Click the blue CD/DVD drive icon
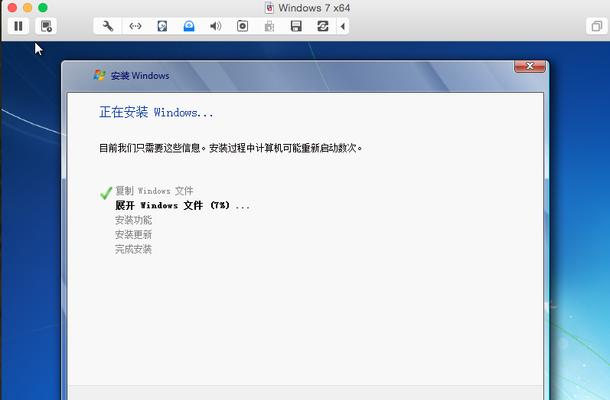 click(189, 26)
